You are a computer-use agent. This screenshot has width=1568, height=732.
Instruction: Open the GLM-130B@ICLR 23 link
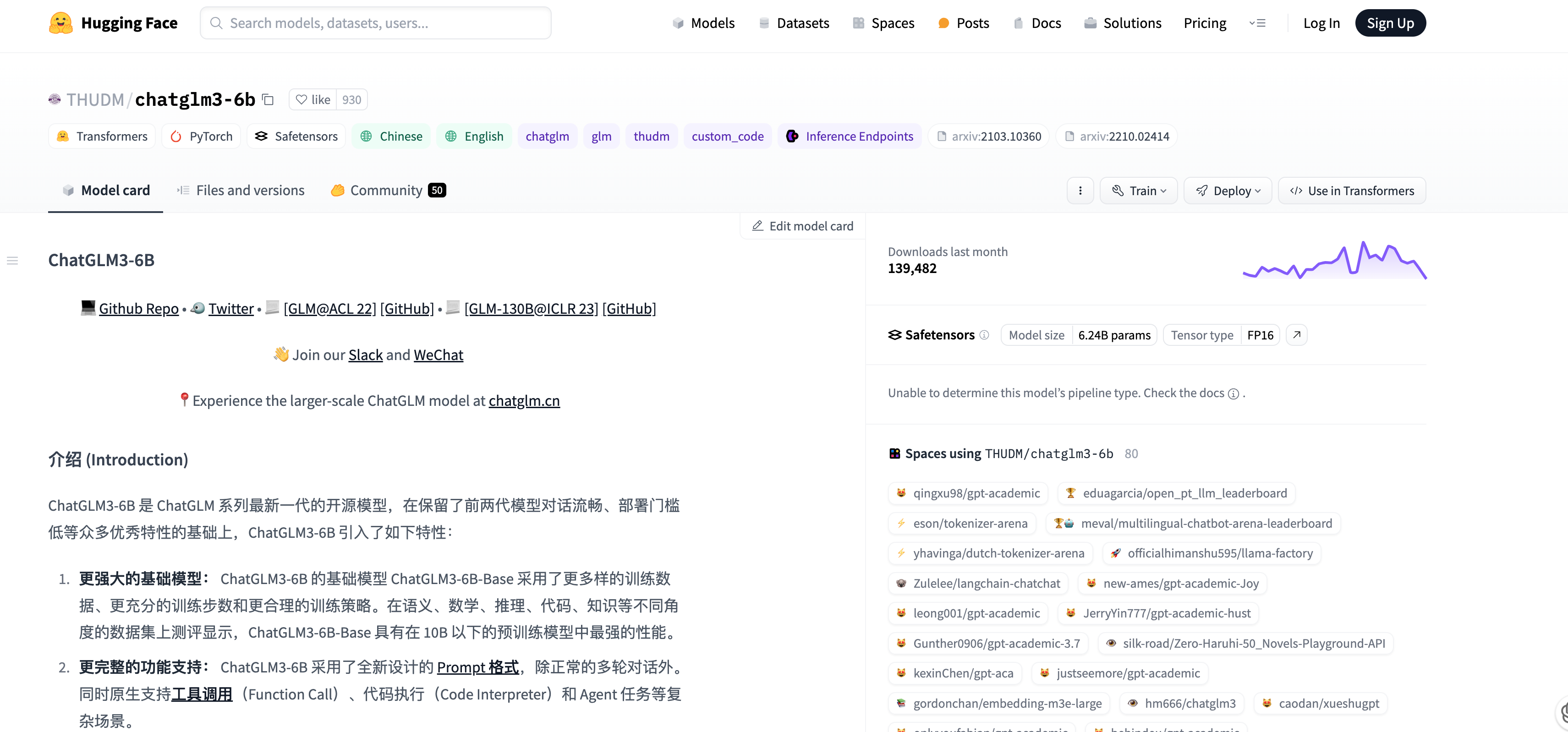click(x=532, y=308)
